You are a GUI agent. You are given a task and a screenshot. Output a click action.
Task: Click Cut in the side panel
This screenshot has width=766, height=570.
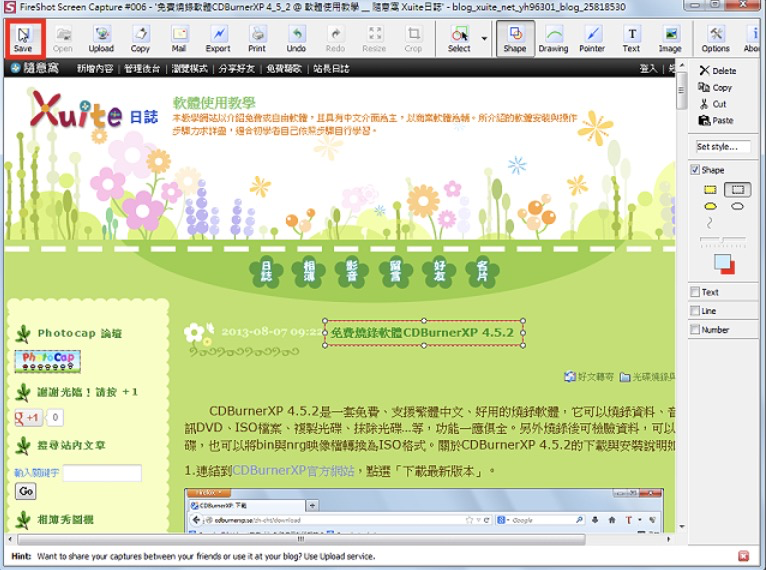pos(713,104)
